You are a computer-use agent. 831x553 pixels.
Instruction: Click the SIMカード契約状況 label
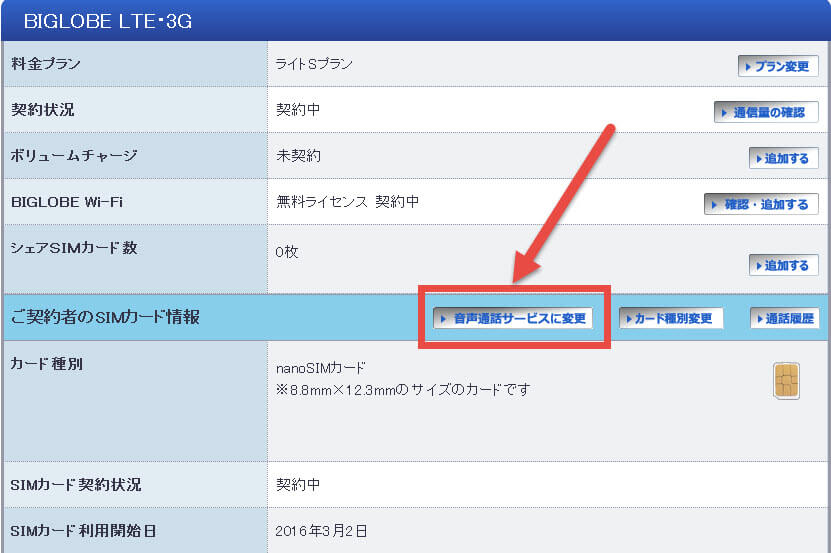(x=76, y=485)
